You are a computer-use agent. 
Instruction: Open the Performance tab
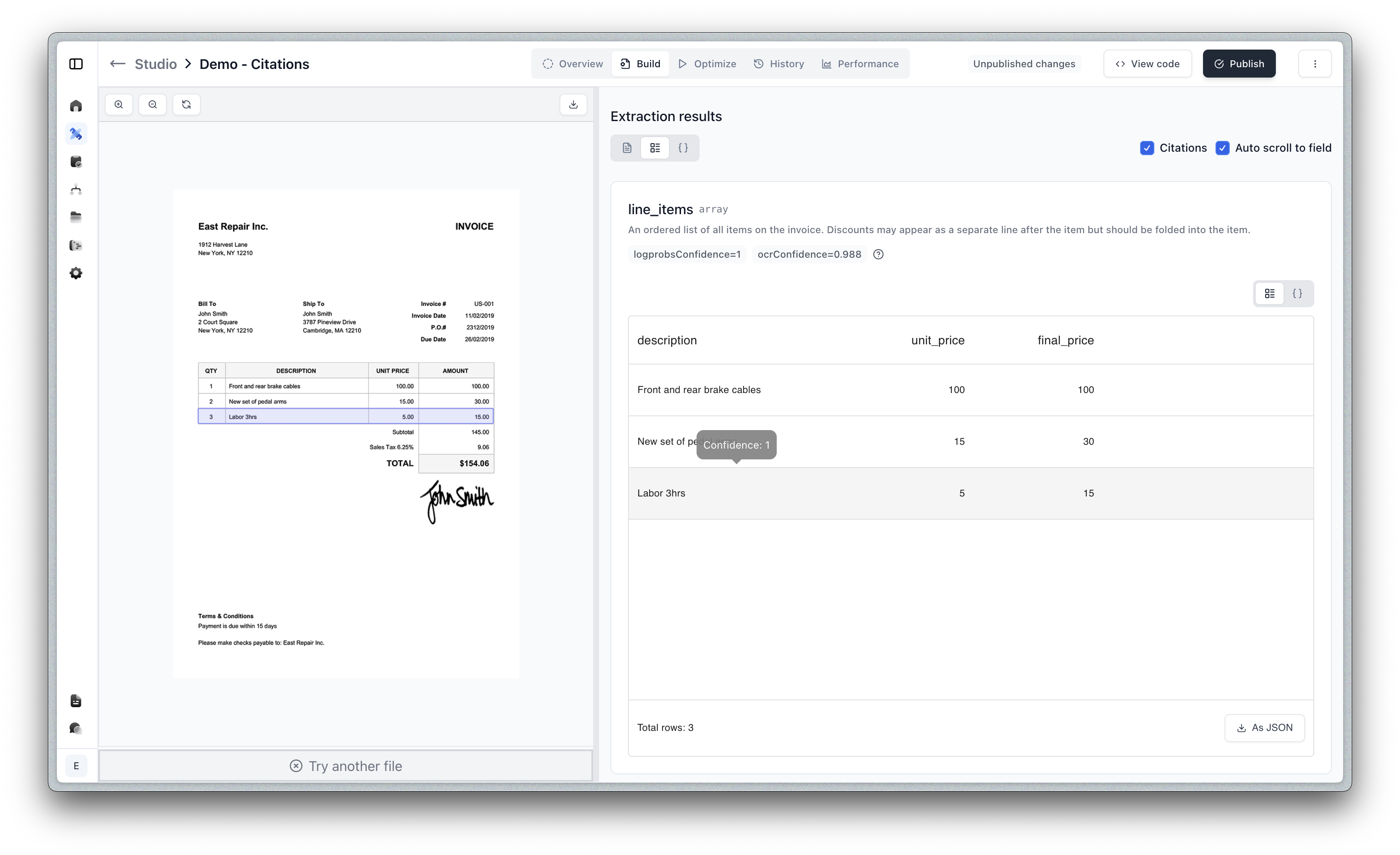tap(860, 64)
